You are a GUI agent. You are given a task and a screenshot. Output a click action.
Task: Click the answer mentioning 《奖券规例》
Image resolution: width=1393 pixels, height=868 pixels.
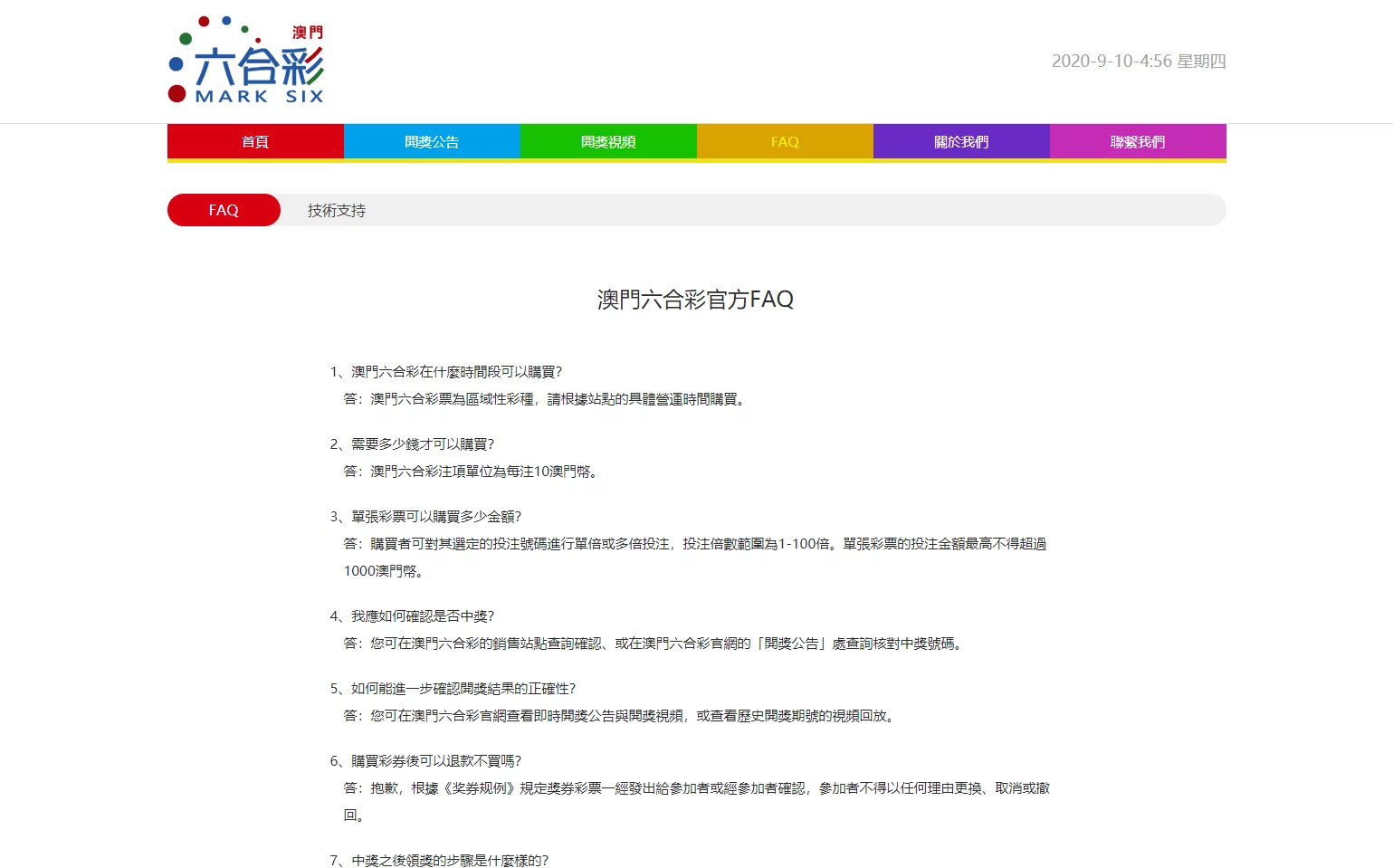(x=695, y=788)
